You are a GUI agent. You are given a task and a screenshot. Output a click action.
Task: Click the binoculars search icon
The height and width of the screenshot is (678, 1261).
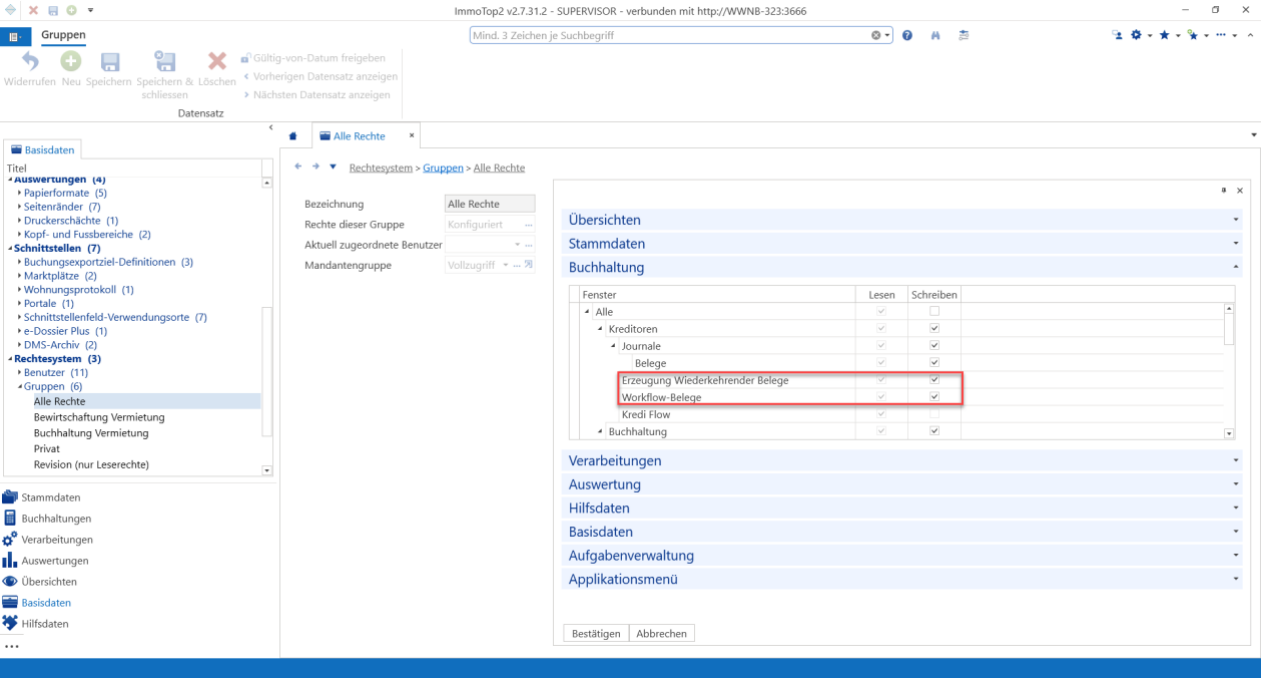(x=936, y=35)
